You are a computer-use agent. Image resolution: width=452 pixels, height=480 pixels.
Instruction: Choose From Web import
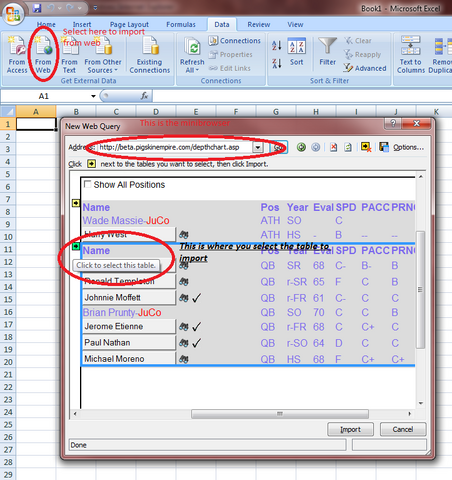(x=43, y=55)
